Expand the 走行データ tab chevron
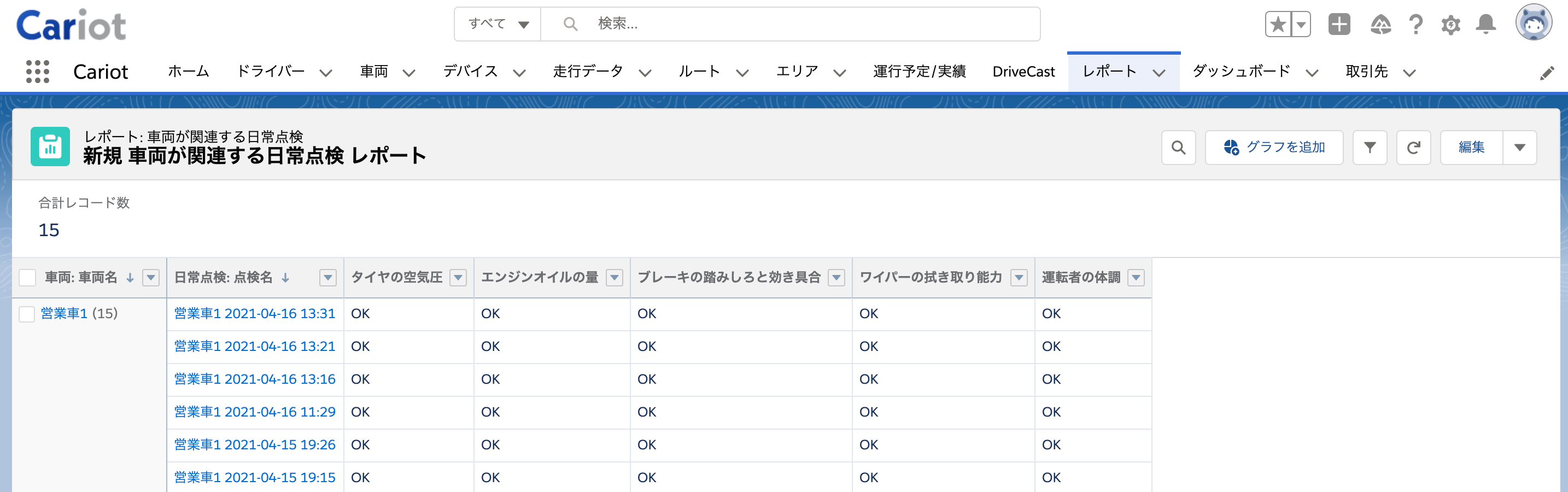The height and width of the screenshot is (492, 1568). click(645, 73)
